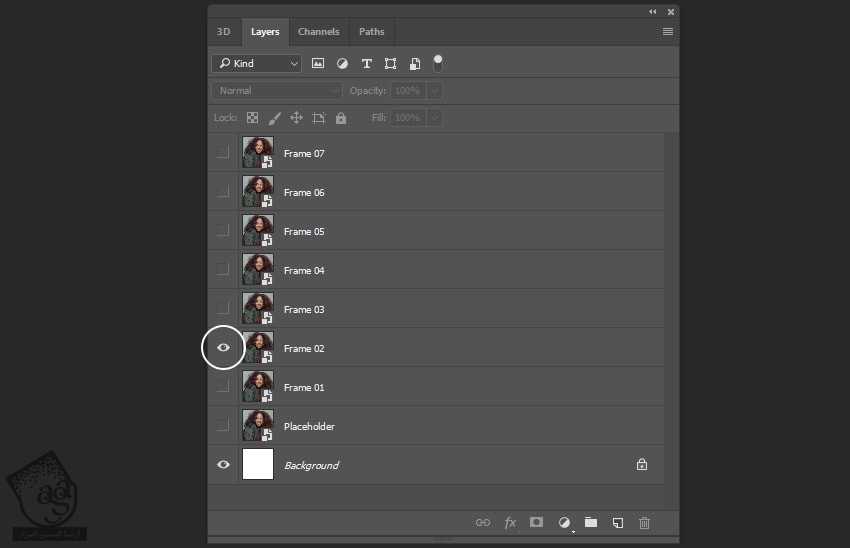Create a new group folder
850x548 pixels.
tap(591, 522)
